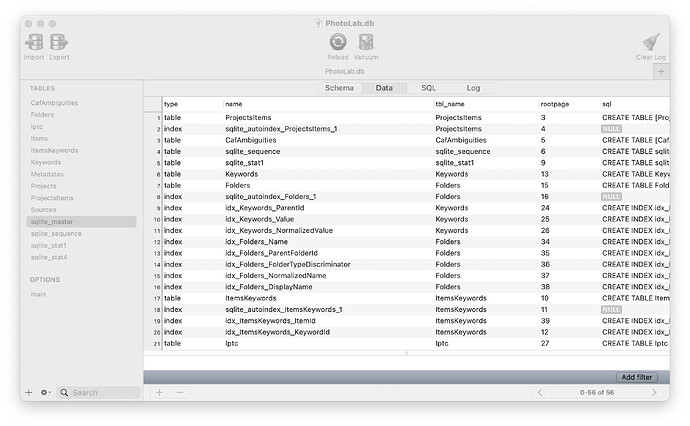Viewport: 690px width, 426px height.
Task: Sort by the rootpage column header
Action: [569, 104]
